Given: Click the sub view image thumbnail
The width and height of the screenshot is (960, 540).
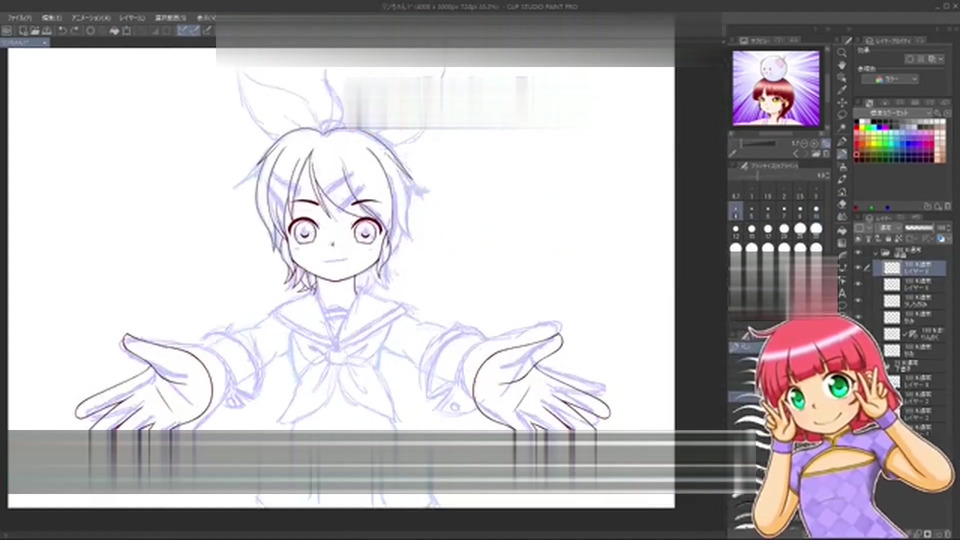Looking at the screenshot, I should click(x=776, y=89).
